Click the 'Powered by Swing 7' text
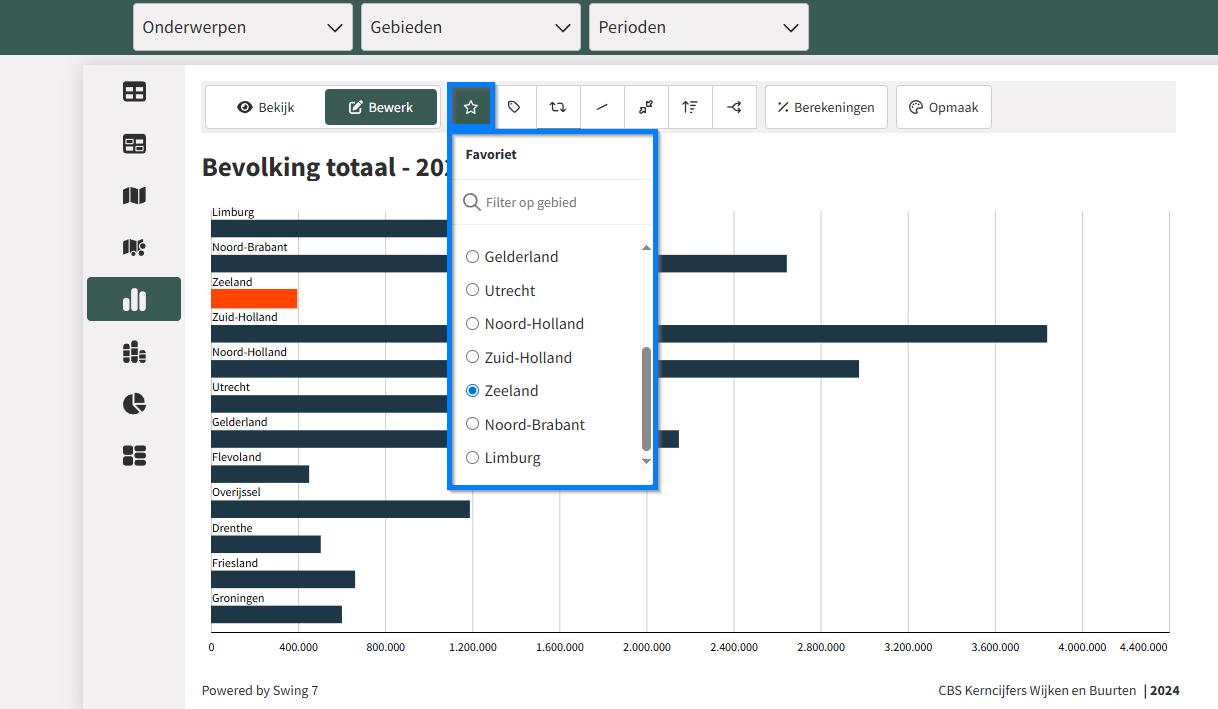 tap(260, 690)
